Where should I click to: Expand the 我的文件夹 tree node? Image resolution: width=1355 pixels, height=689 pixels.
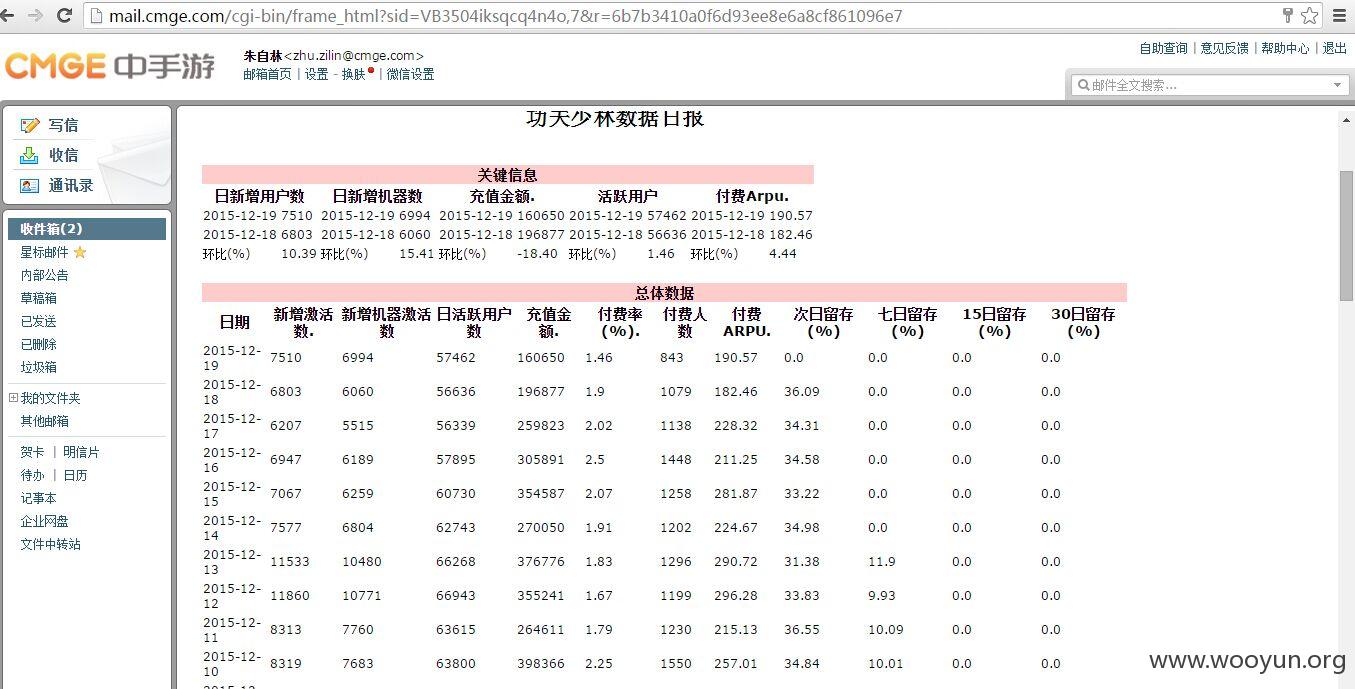click(x=13, y=397)
